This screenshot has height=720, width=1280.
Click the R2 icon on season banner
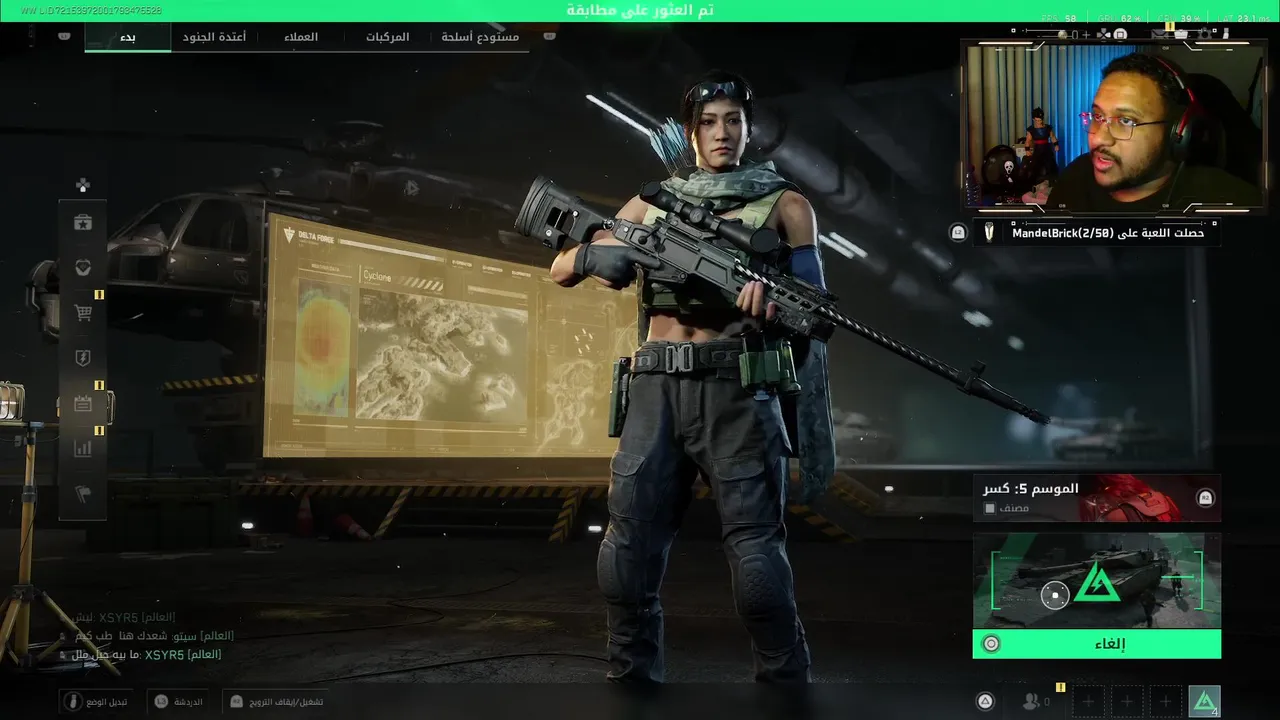point(1205,498)
